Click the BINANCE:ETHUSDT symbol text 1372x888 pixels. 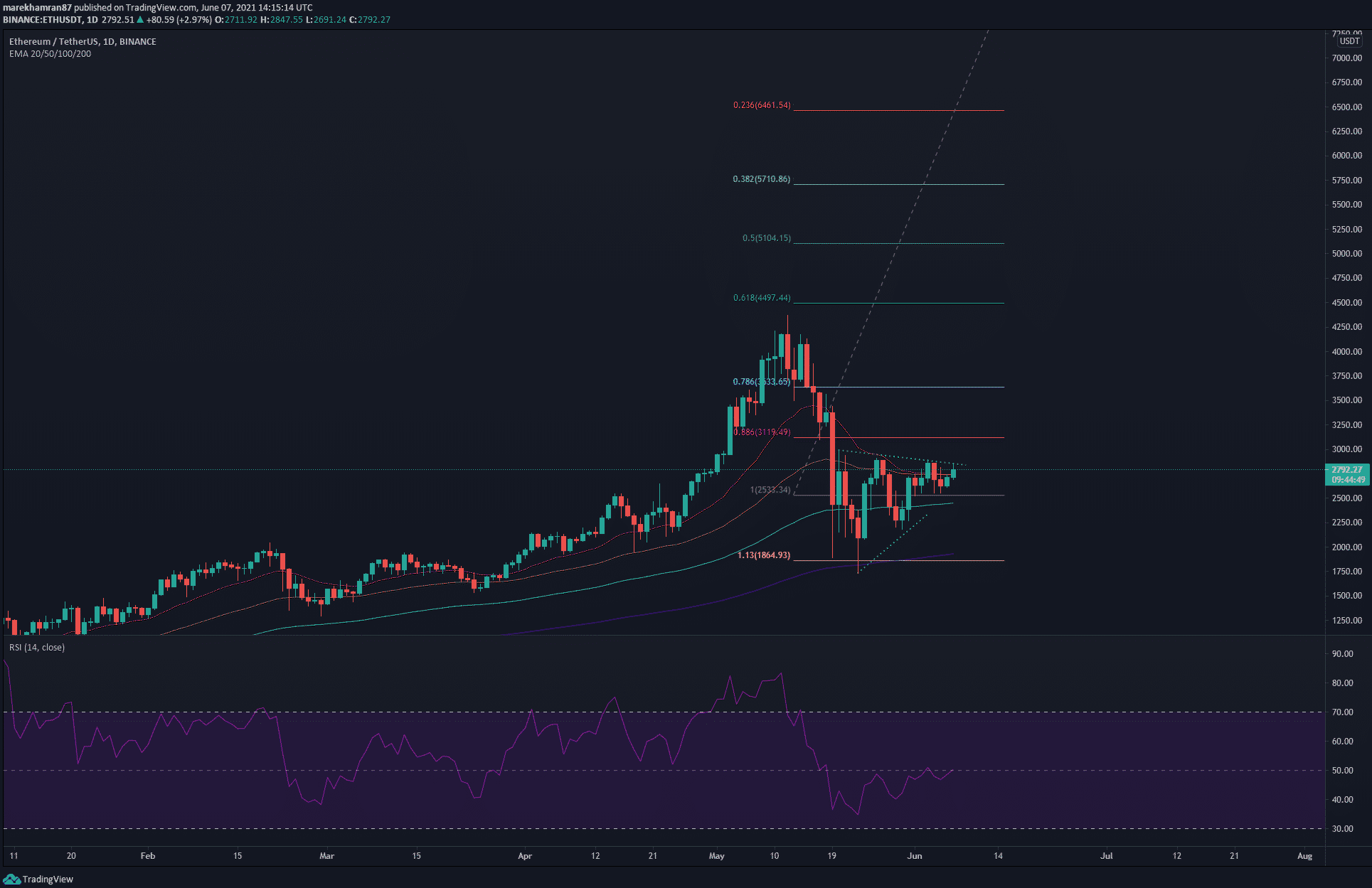click(x=43, y=20)
